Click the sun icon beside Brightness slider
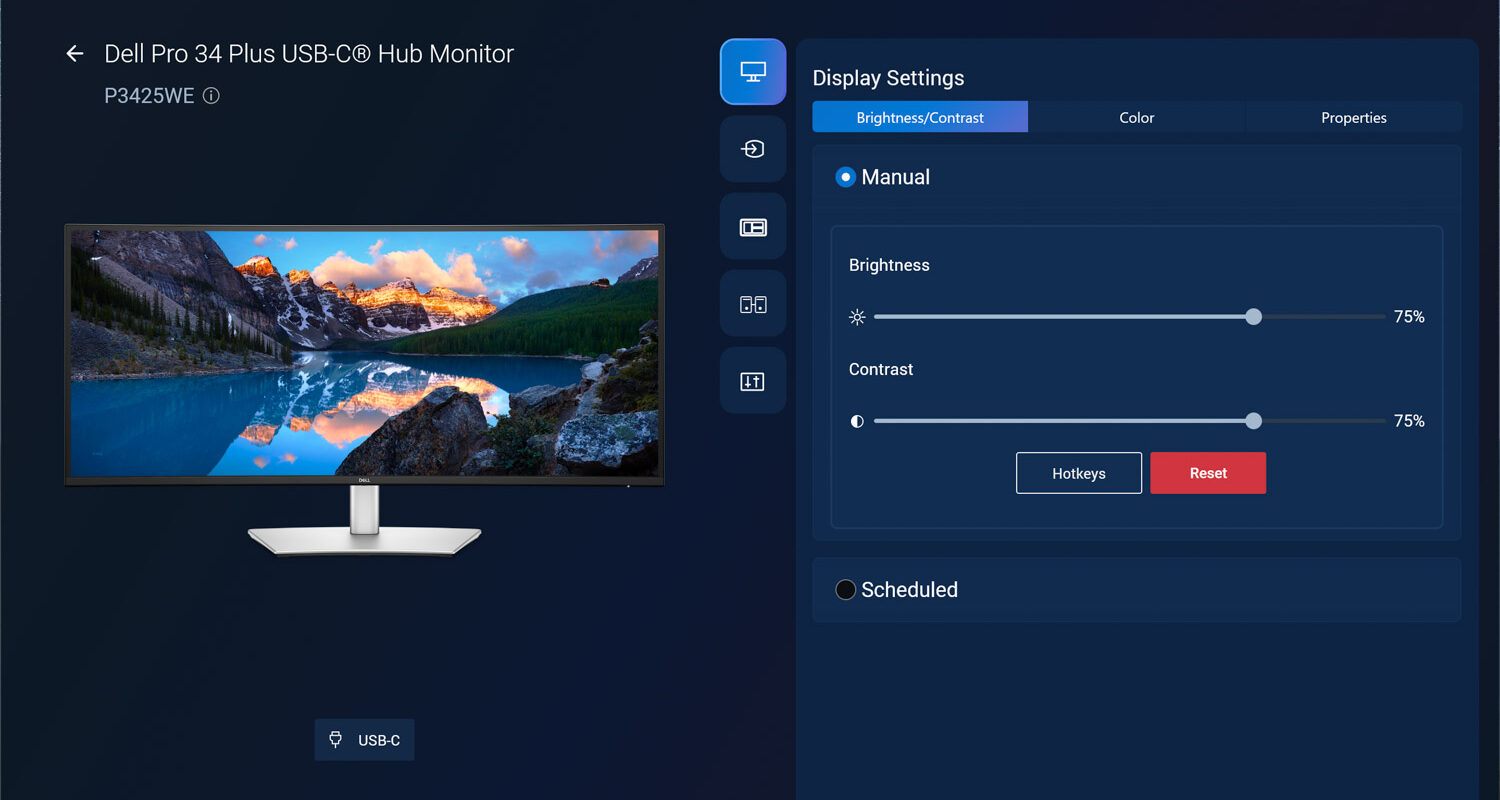The width and height of the screenshot is (1500, 800). 857,317
